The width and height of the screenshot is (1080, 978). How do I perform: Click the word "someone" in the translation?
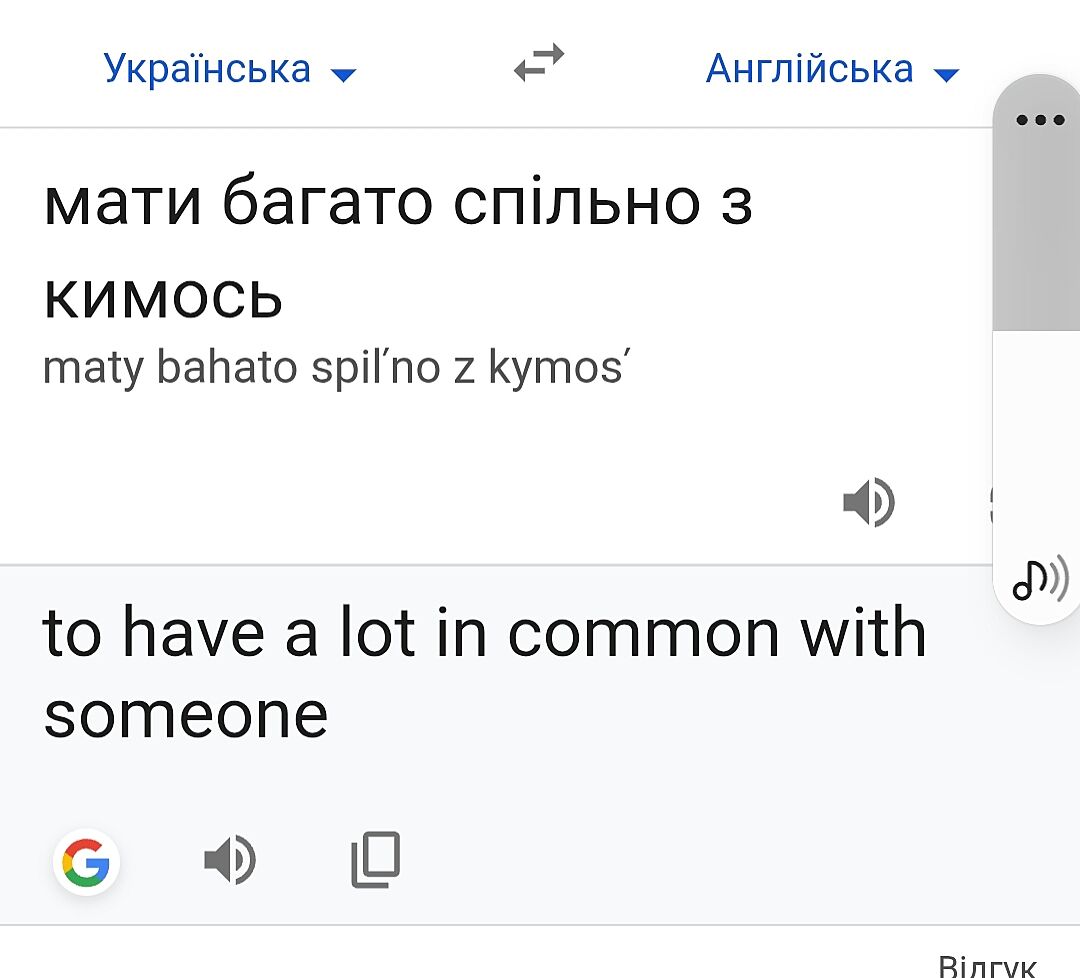click(186, 714)
